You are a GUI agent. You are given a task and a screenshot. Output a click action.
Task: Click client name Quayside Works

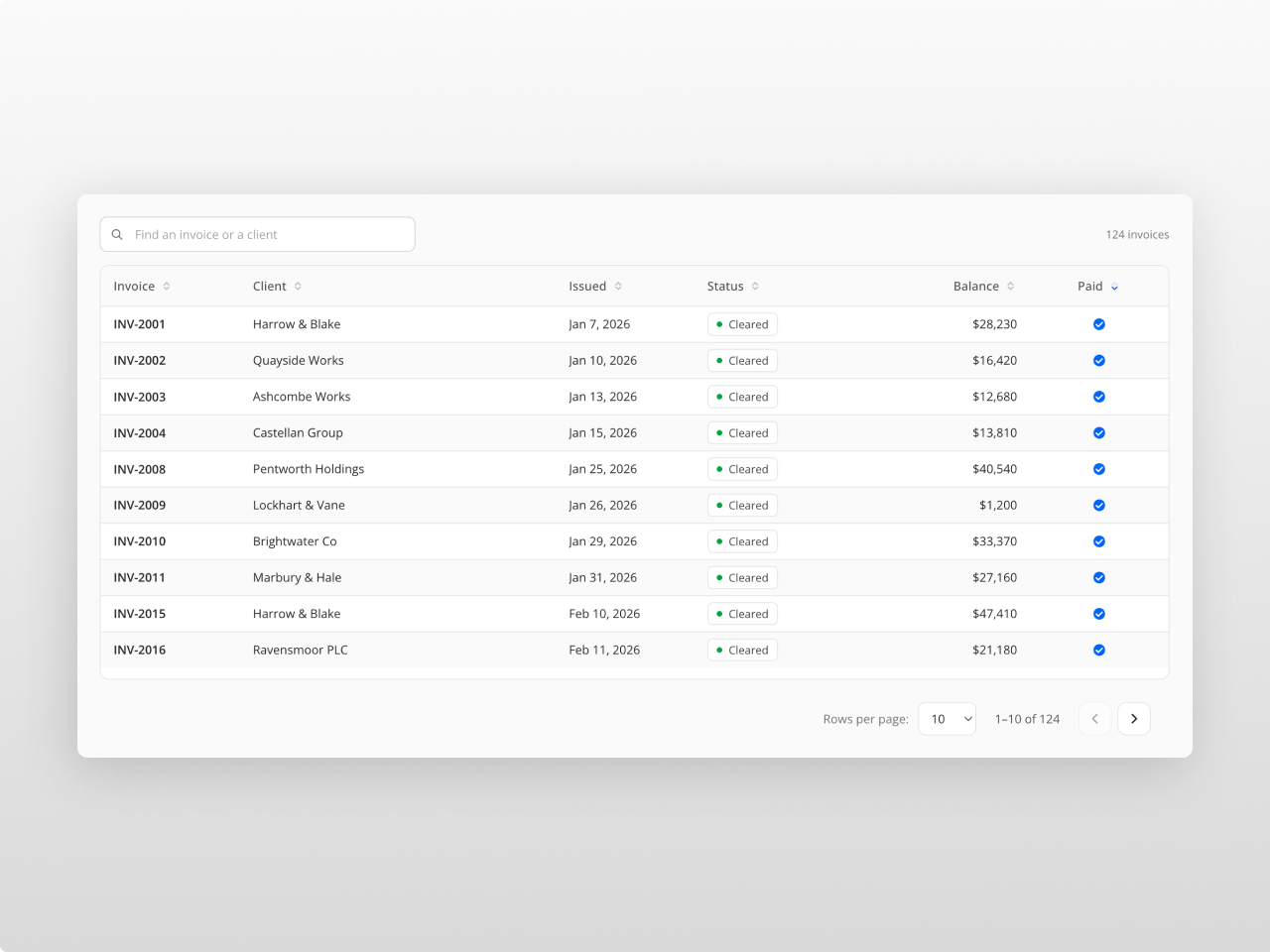[299, 361]
